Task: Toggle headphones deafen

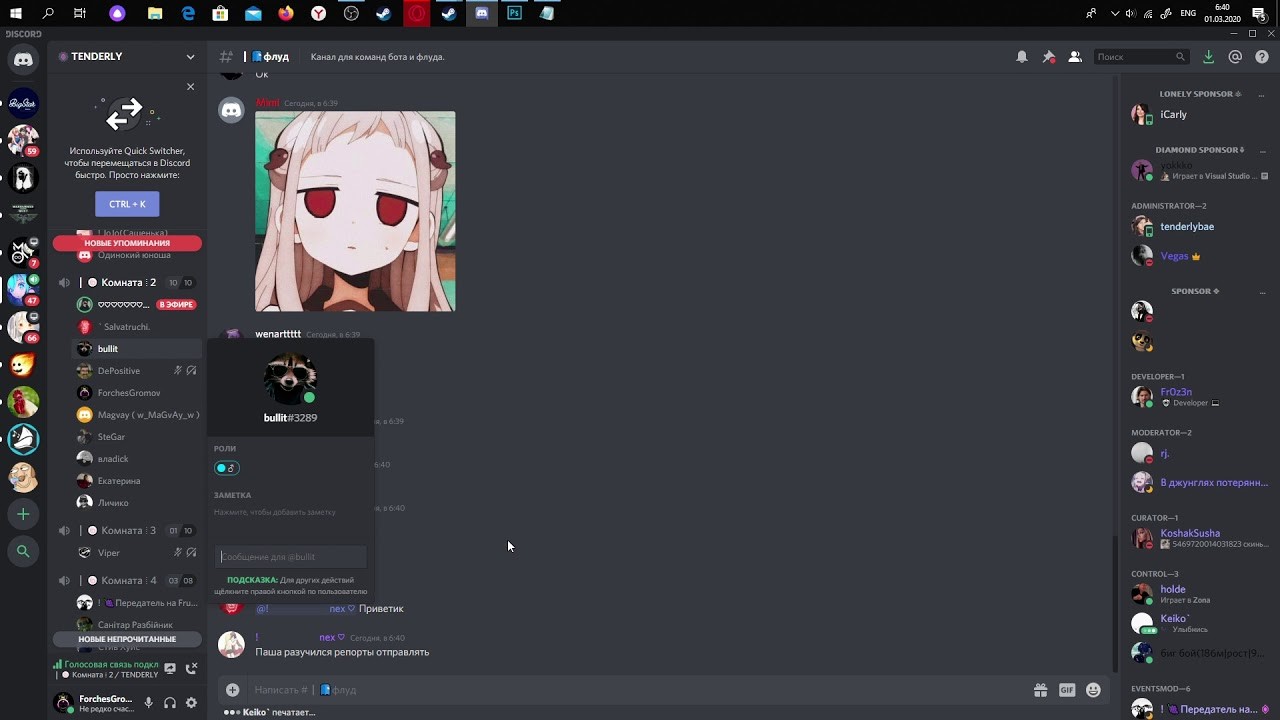Action: pyautogui.click(x=170, y=703)
